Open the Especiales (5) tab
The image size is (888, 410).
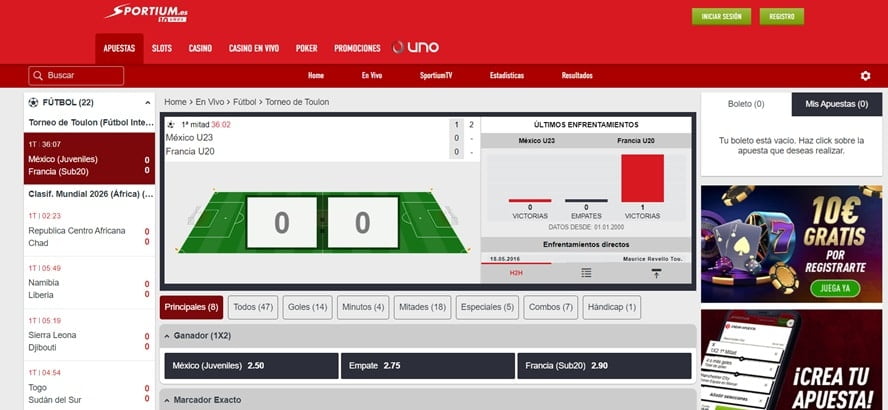(487, 307)
